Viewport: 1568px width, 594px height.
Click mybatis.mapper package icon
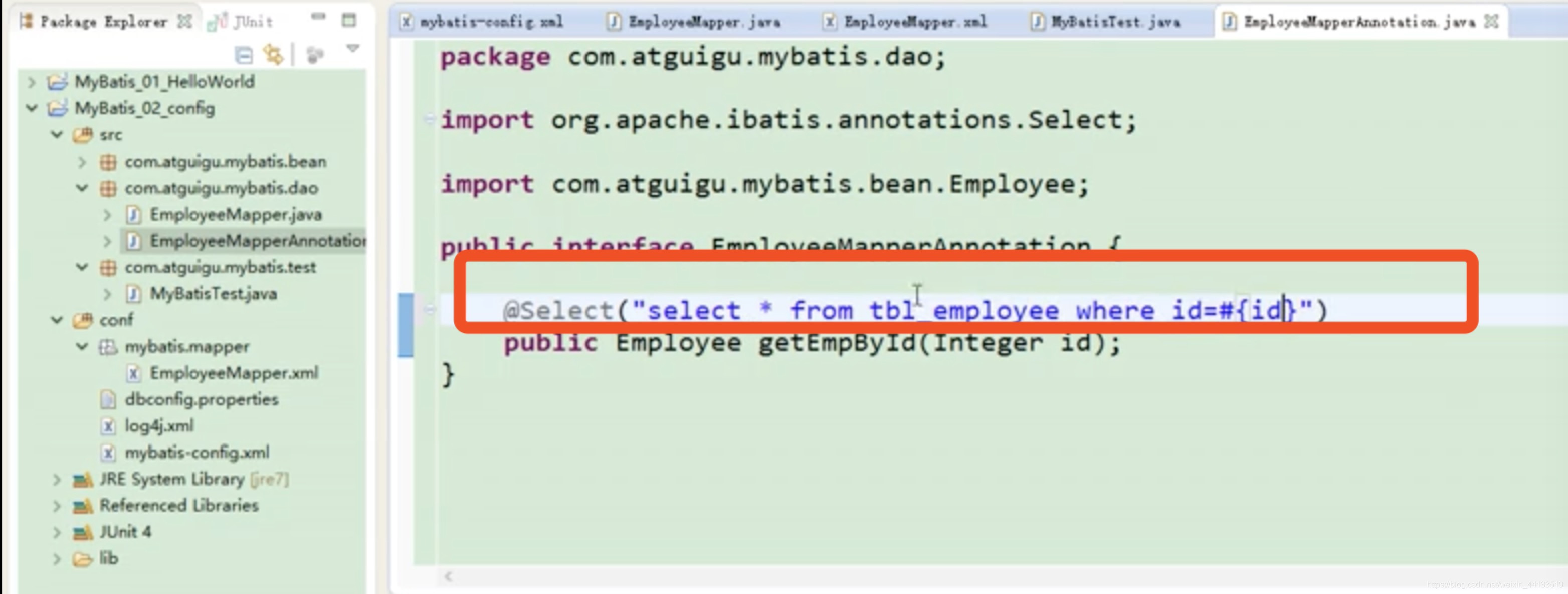tap(108, 347)
